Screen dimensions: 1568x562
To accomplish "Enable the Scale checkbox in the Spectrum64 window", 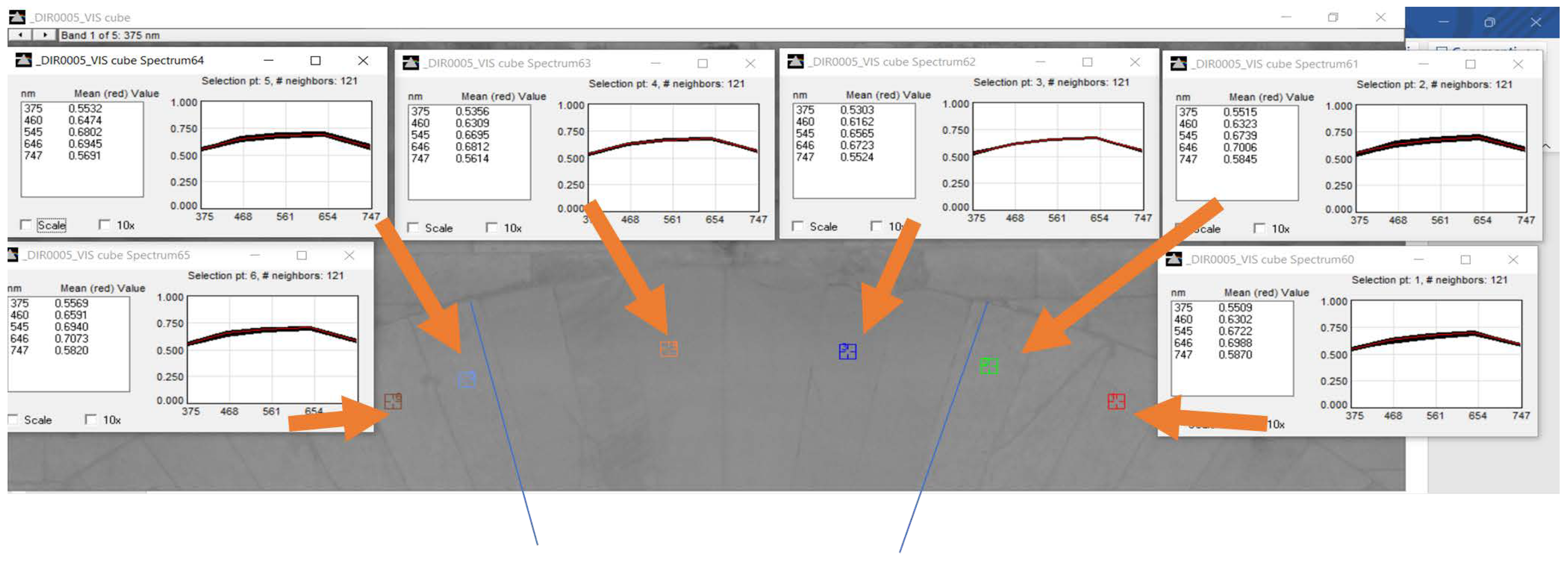I will click(25, 224).
